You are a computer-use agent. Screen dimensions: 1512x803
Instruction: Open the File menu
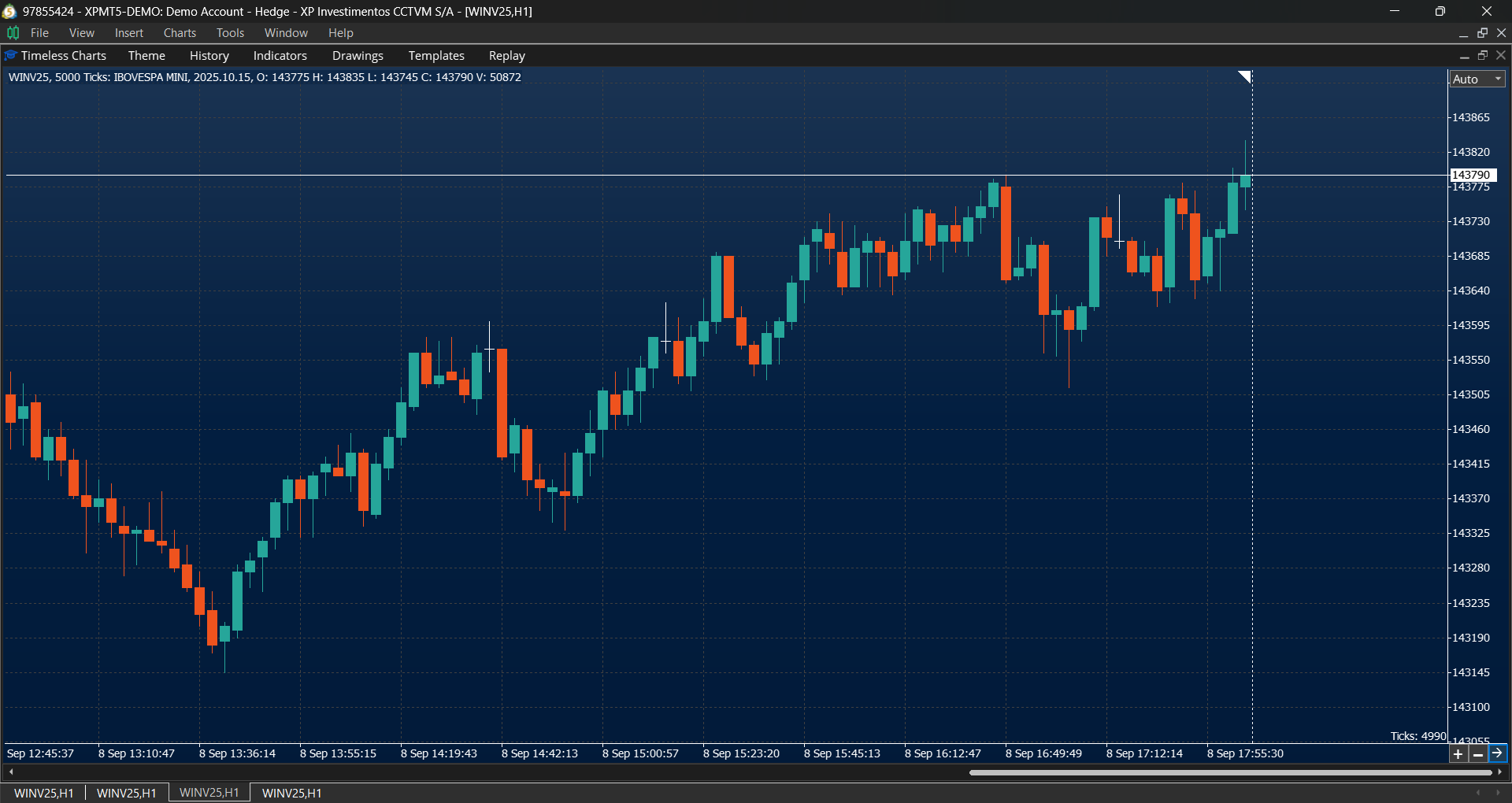[x=39, y=32]
